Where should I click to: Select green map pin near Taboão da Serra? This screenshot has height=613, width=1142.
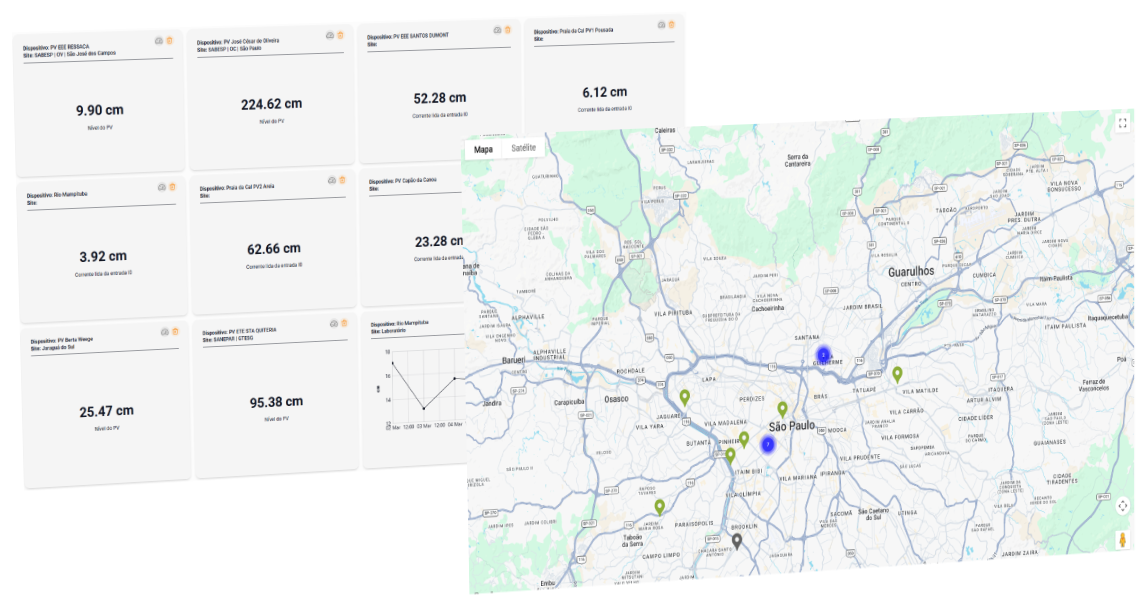[659, 507]
